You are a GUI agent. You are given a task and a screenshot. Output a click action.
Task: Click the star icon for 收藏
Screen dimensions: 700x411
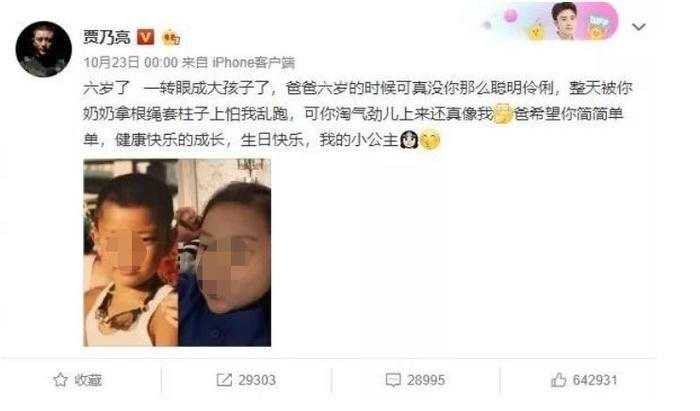click(60, 380)
